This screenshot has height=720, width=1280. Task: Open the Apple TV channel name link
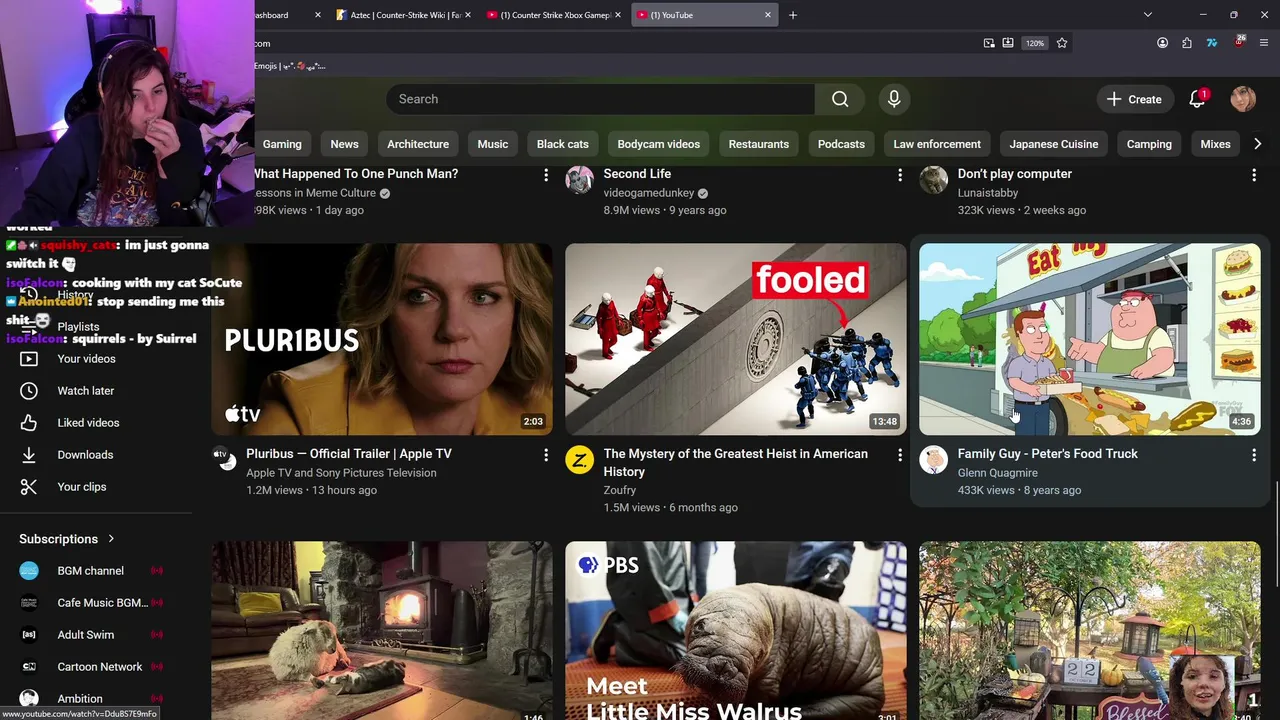[341, 473]
